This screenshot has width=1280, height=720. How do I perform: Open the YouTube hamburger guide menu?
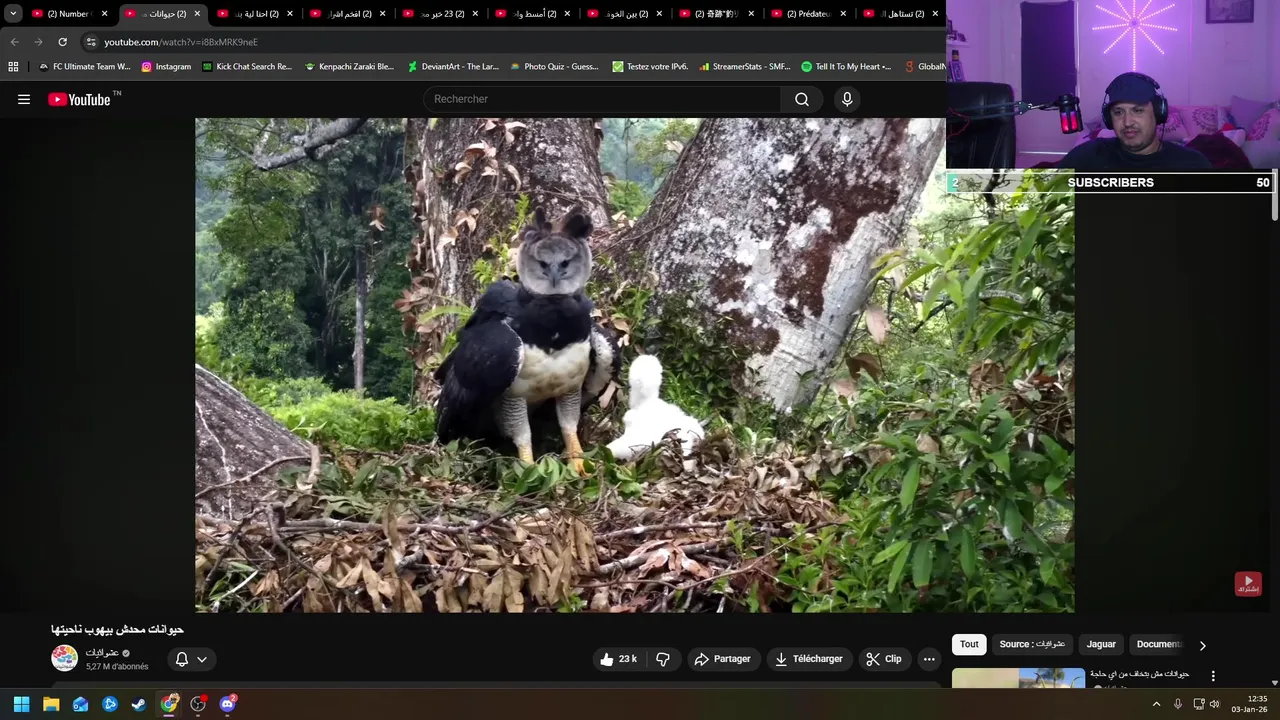(24, 99)
